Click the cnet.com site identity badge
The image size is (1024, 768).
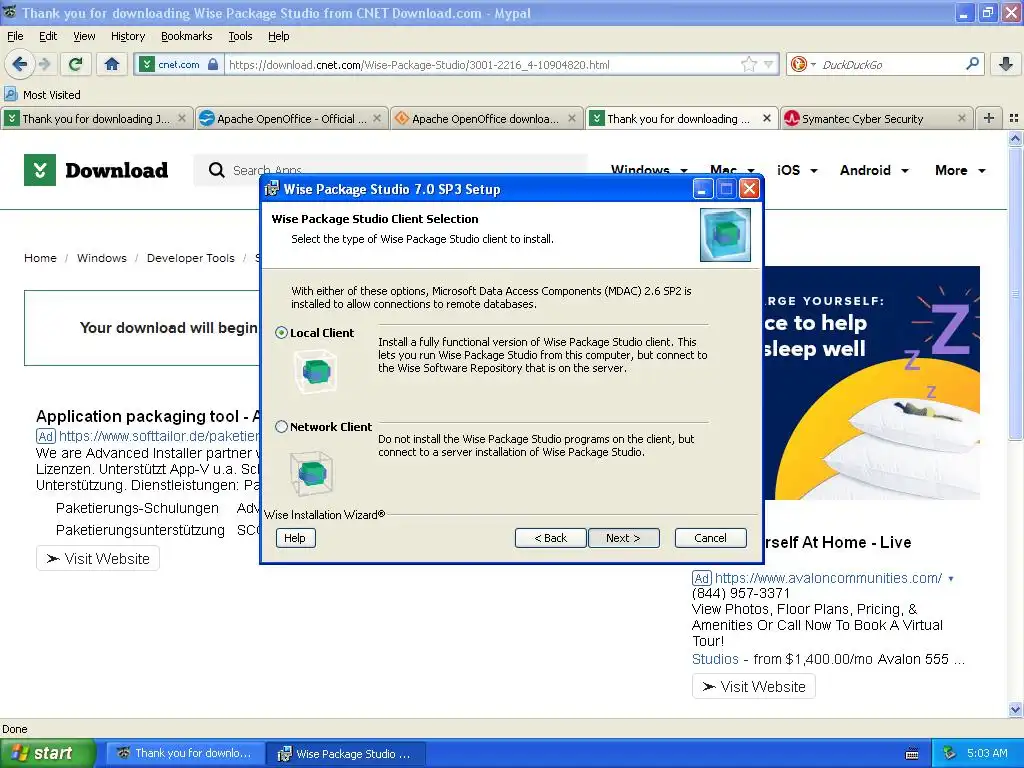[x=180, y=65]
